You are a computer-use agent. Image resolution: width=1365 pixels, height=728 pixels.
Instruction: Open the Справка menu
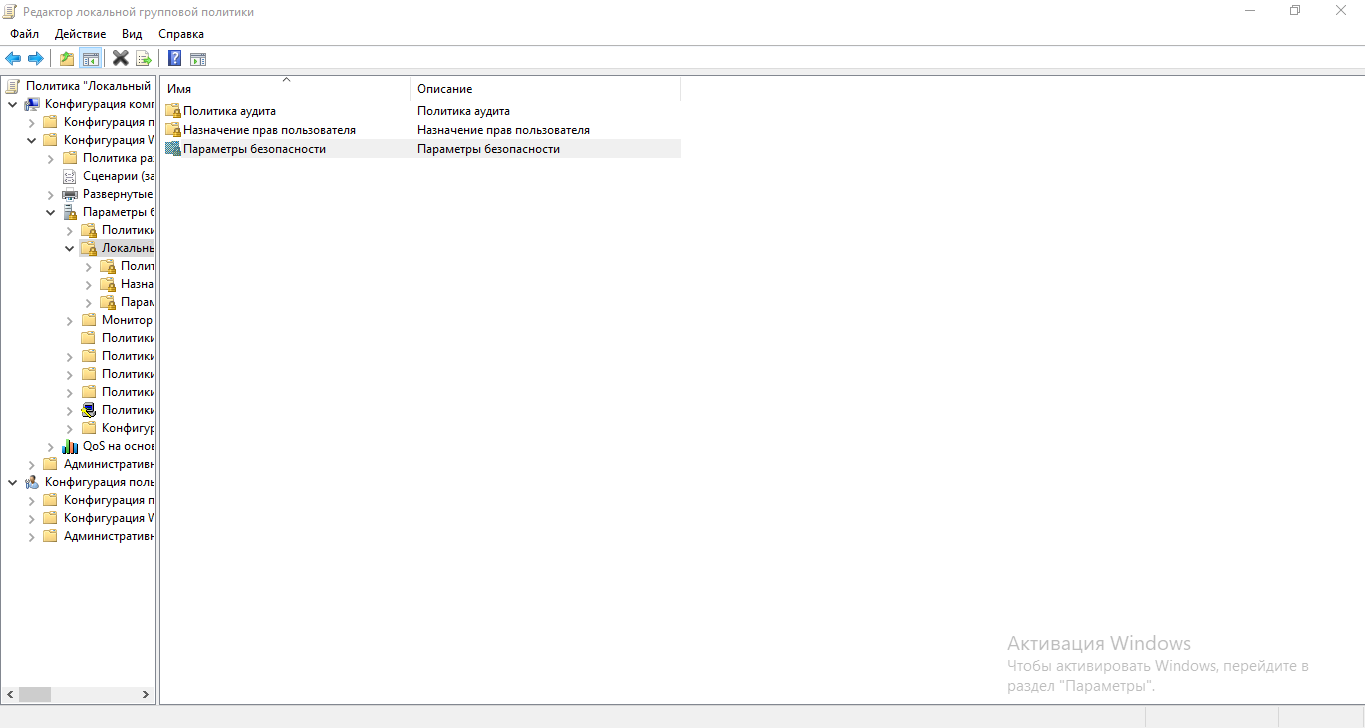pyautogui.click(x=181, y=34)
